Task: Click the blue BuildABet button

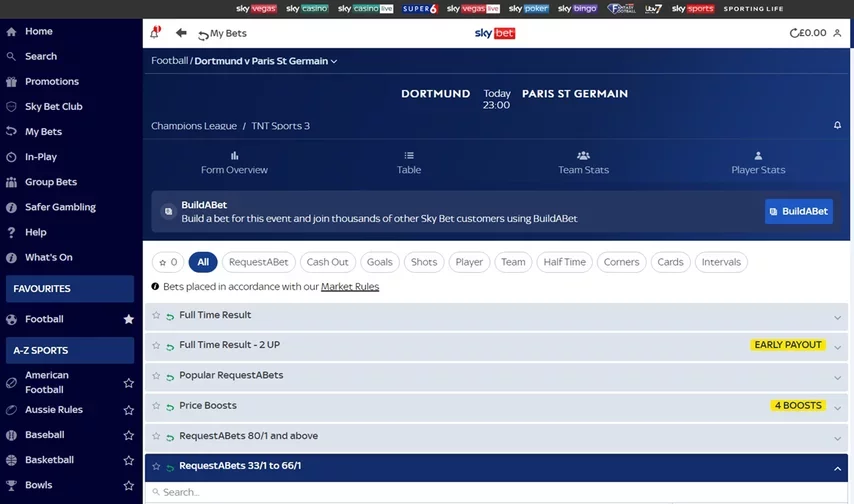Action: pyautogui.click(x=798, y=211)
